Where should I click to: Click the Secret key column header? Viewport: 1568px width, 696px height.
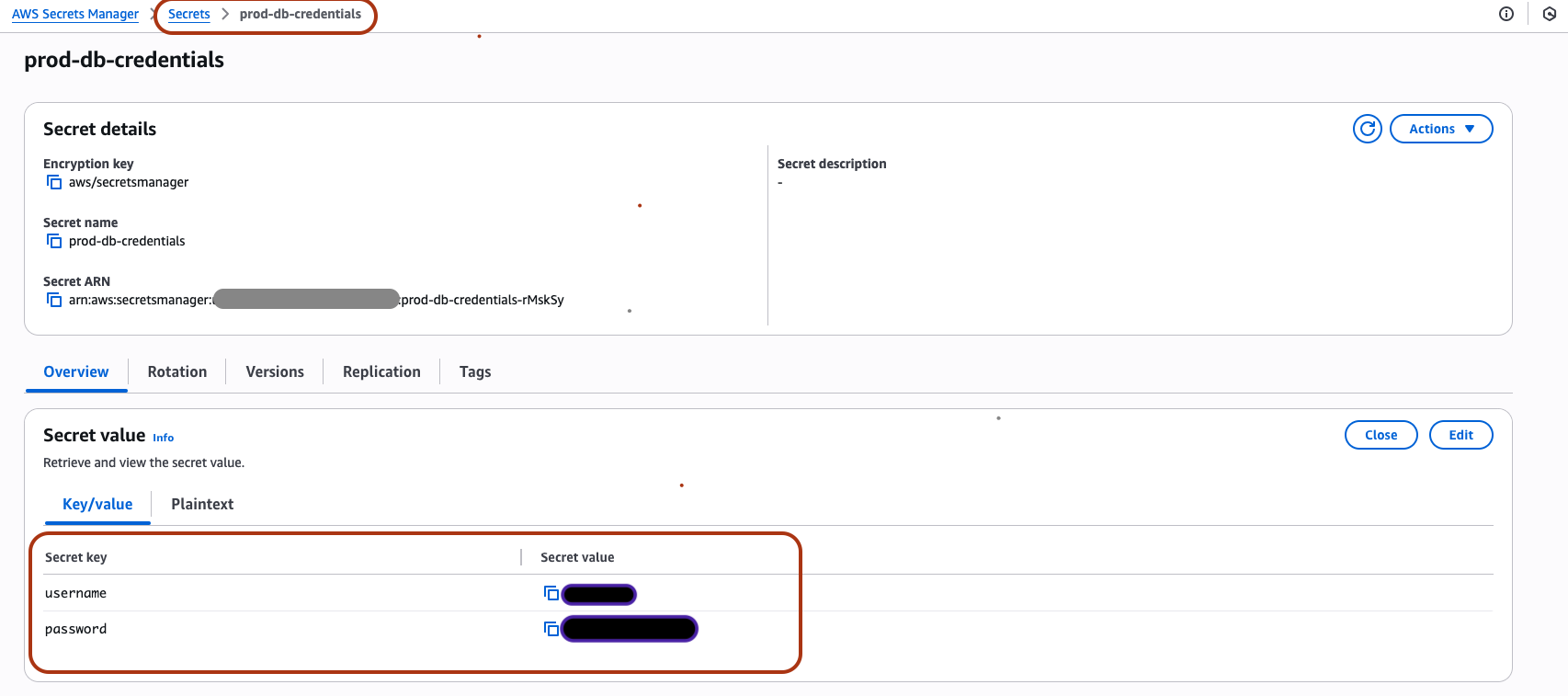[x=76, y=557]
